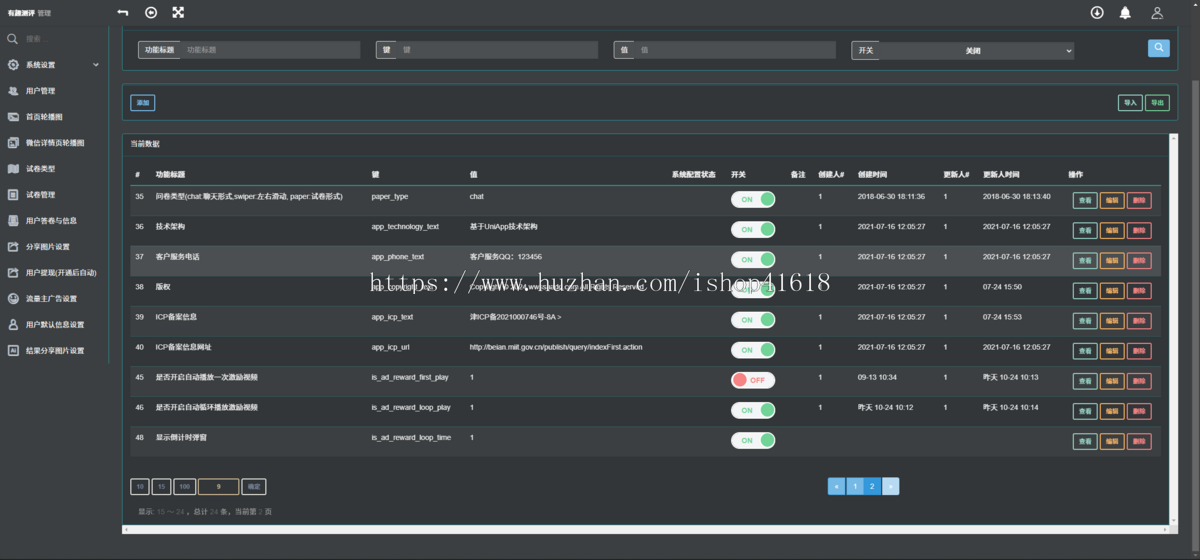Click the download circle icon in header

(x=1096, y=13)
